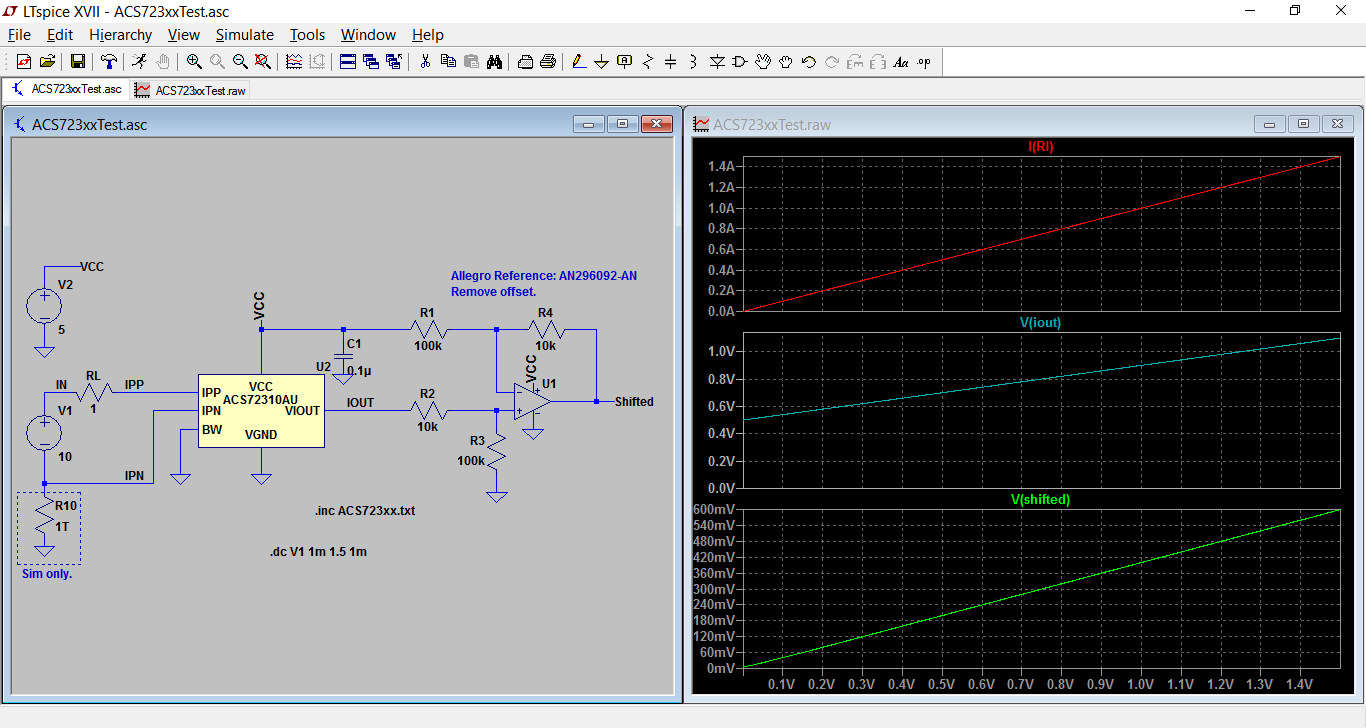Screen dimensions: 1366x728
Task: Select the Resistor component tool
Action: (648, 62)
